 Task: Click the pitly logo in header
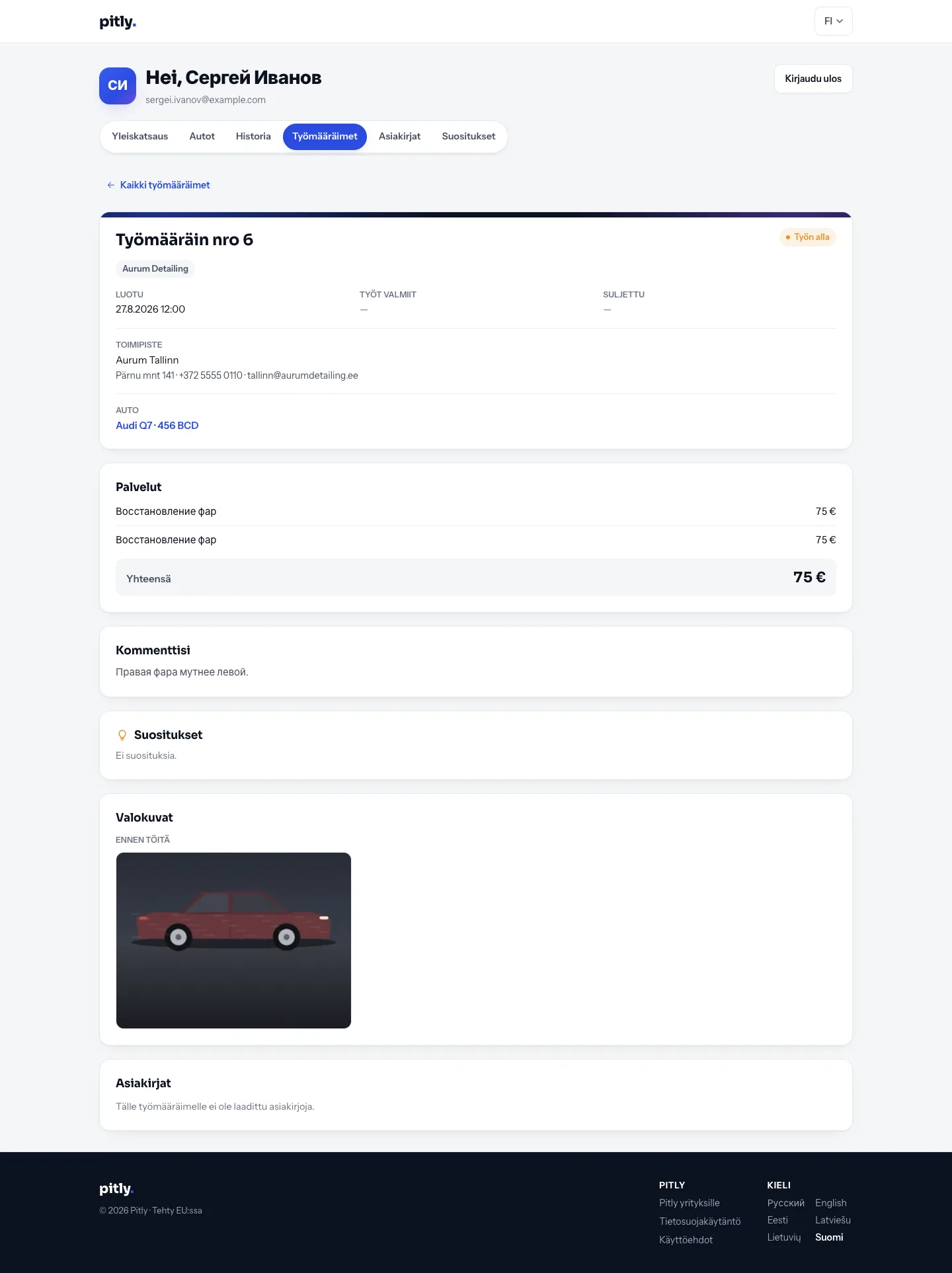point(118,22)
